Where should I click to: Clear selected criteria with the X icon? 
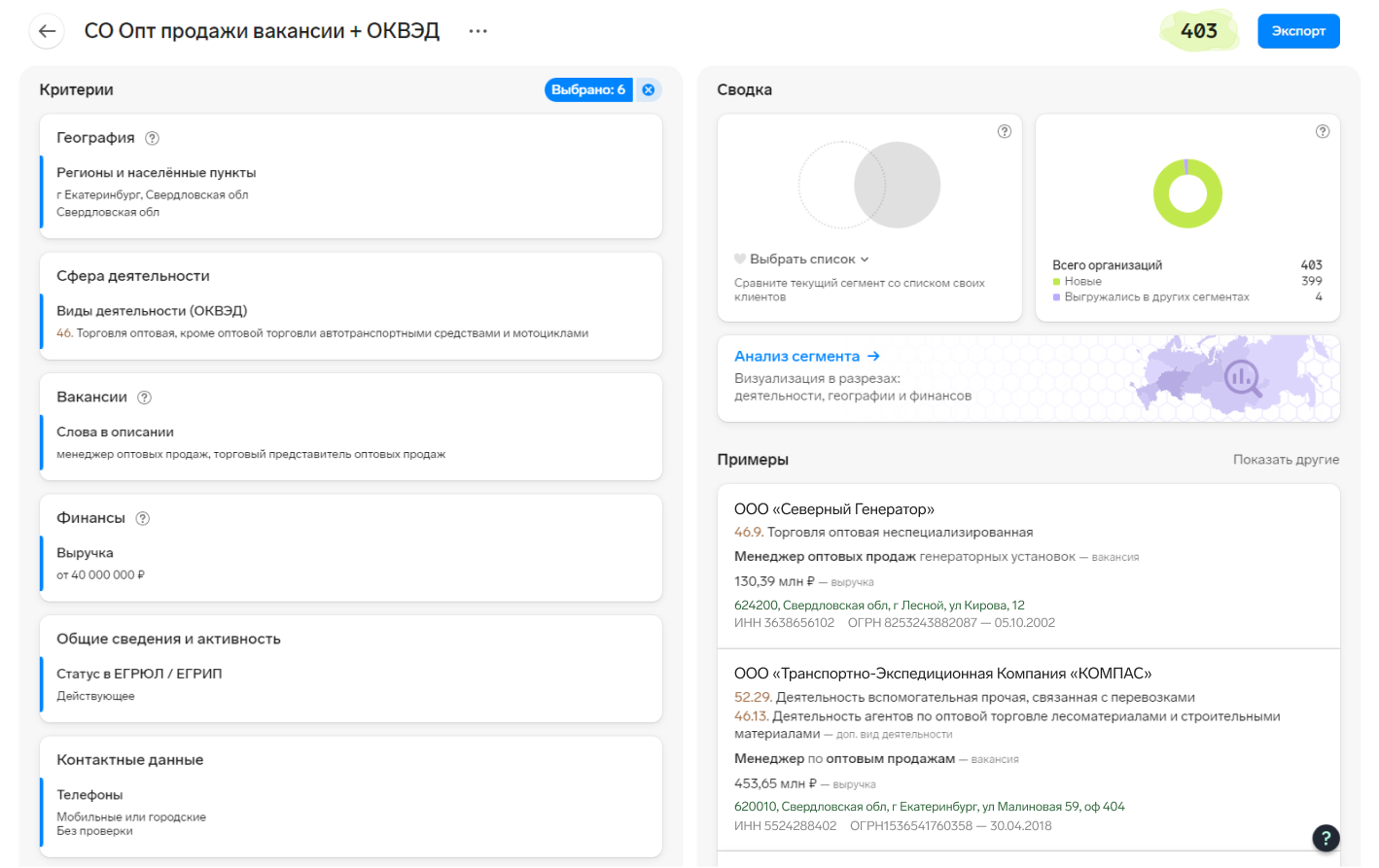pos(649,89)
